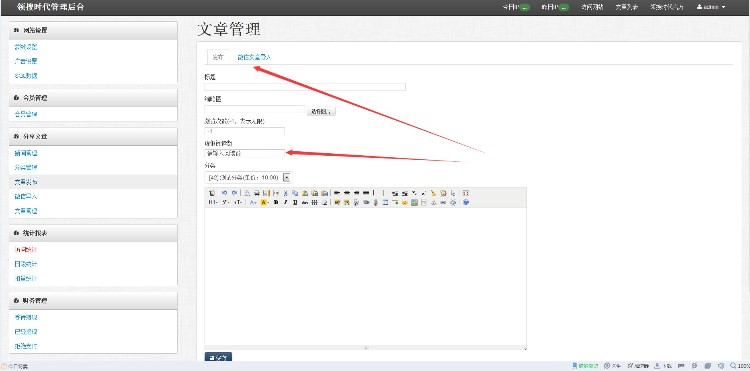Screen dimensions: 750x371
Task: Click the click-limit field showing -1
Action: click(x=244, y=131)
